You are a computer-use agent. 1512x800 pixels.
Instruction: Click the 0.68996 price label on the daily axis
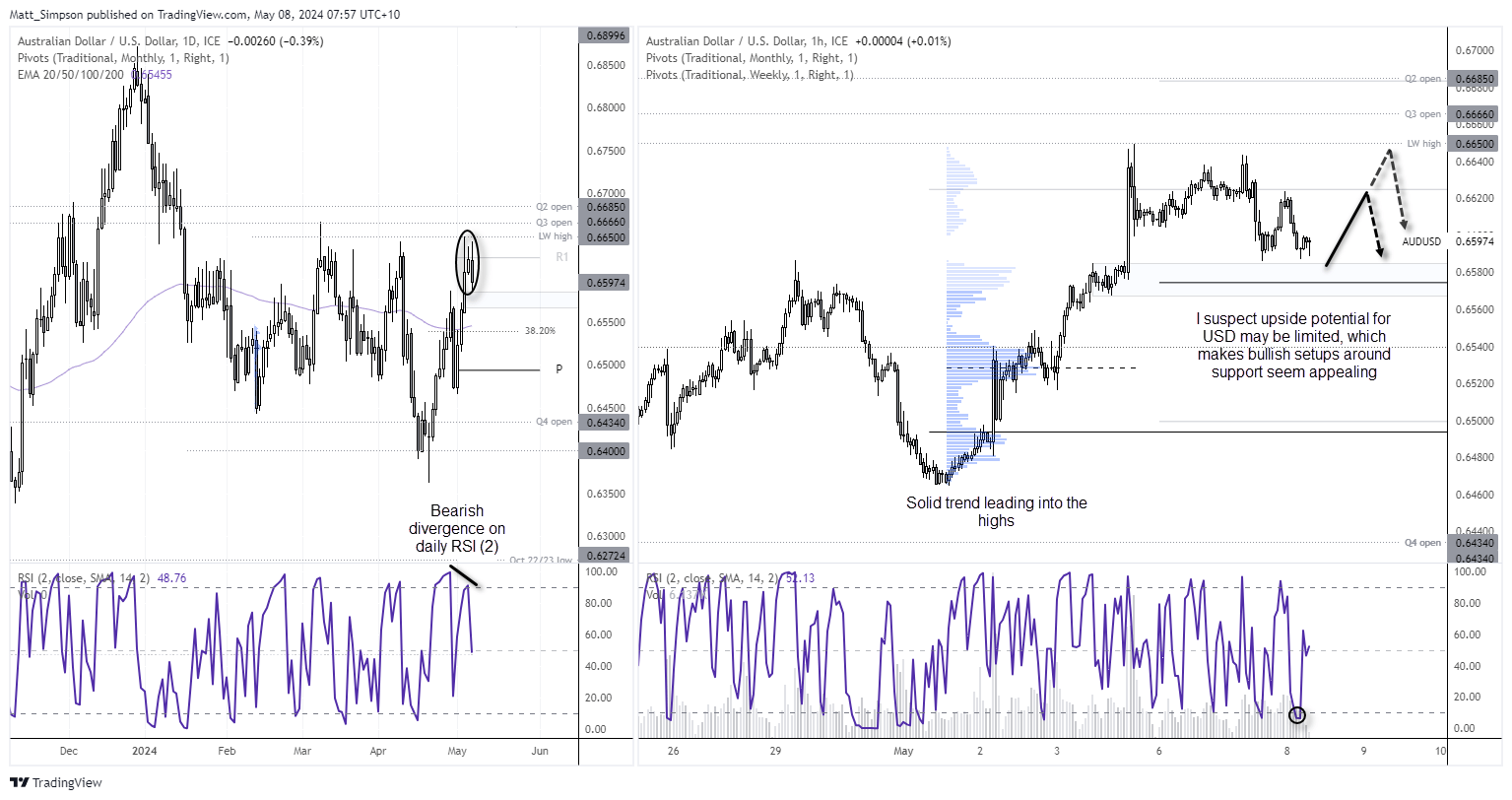[606, 35]
